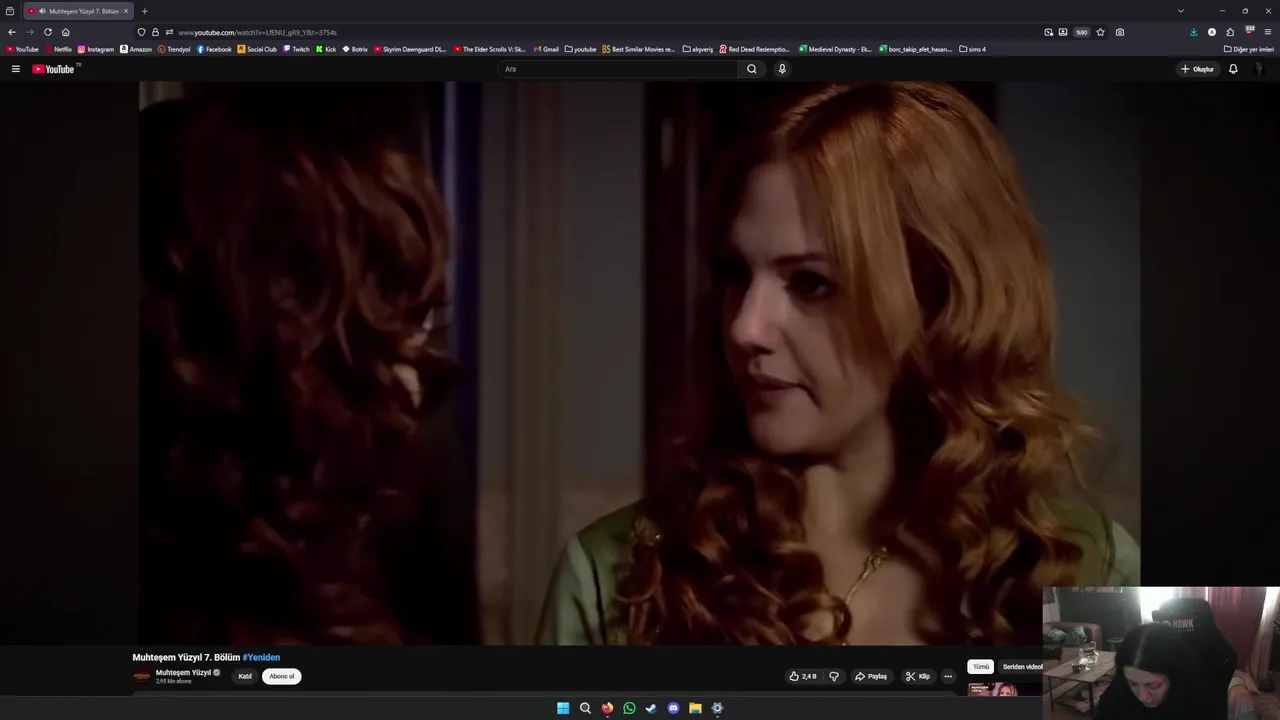The height and width of the screenshot is (720, 1280).
Task: Open Steam from the taskbar
Action: tap(651, 708)
